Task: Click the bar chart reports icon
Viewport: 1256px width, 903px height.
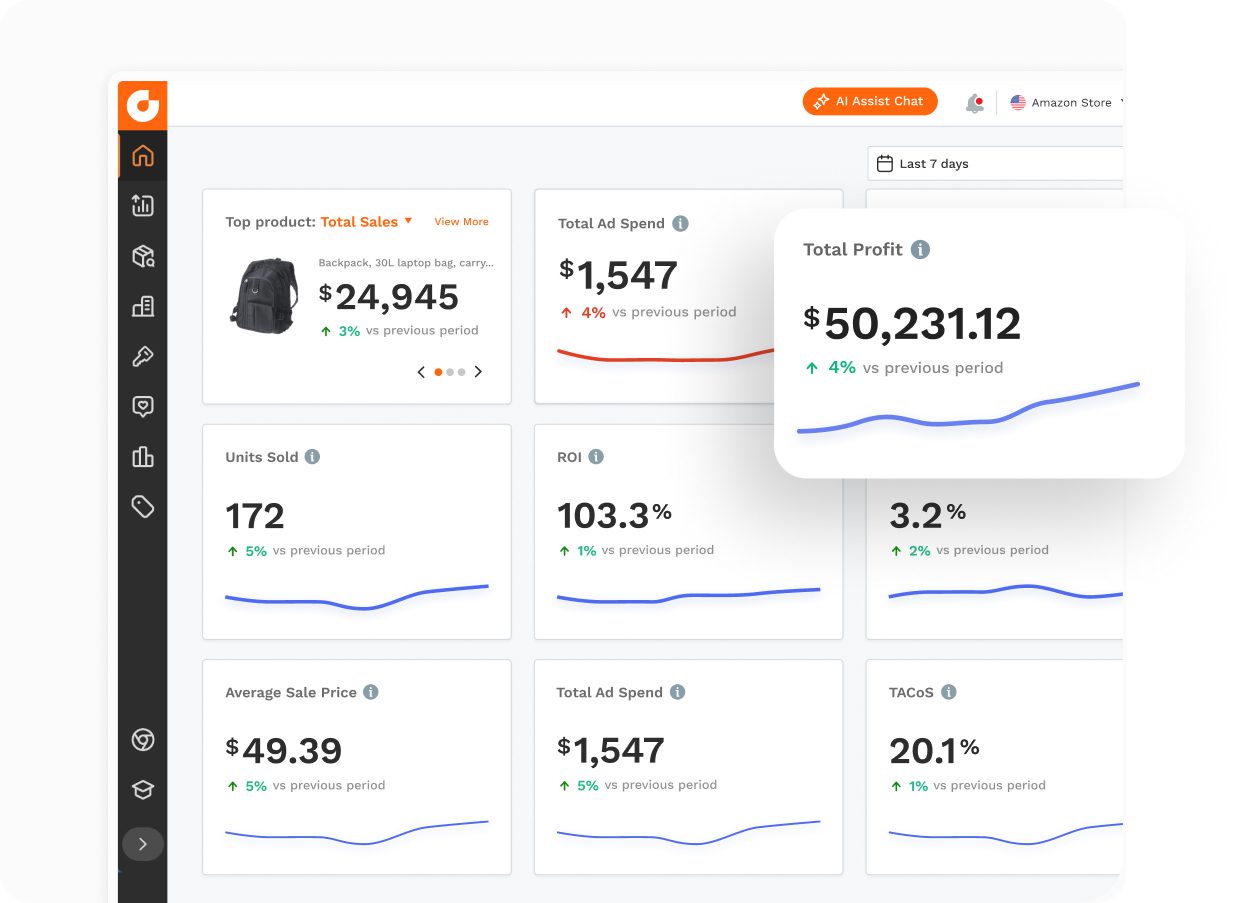Action: [x=142, y=456]
